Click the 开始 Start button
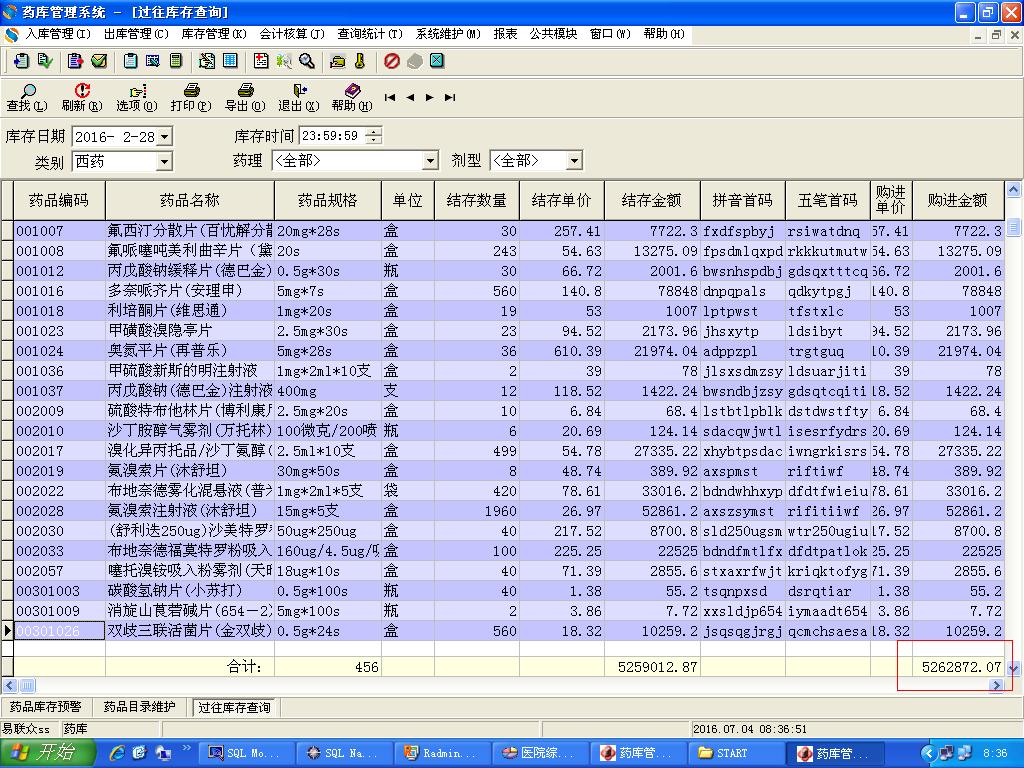 (47, 752)
